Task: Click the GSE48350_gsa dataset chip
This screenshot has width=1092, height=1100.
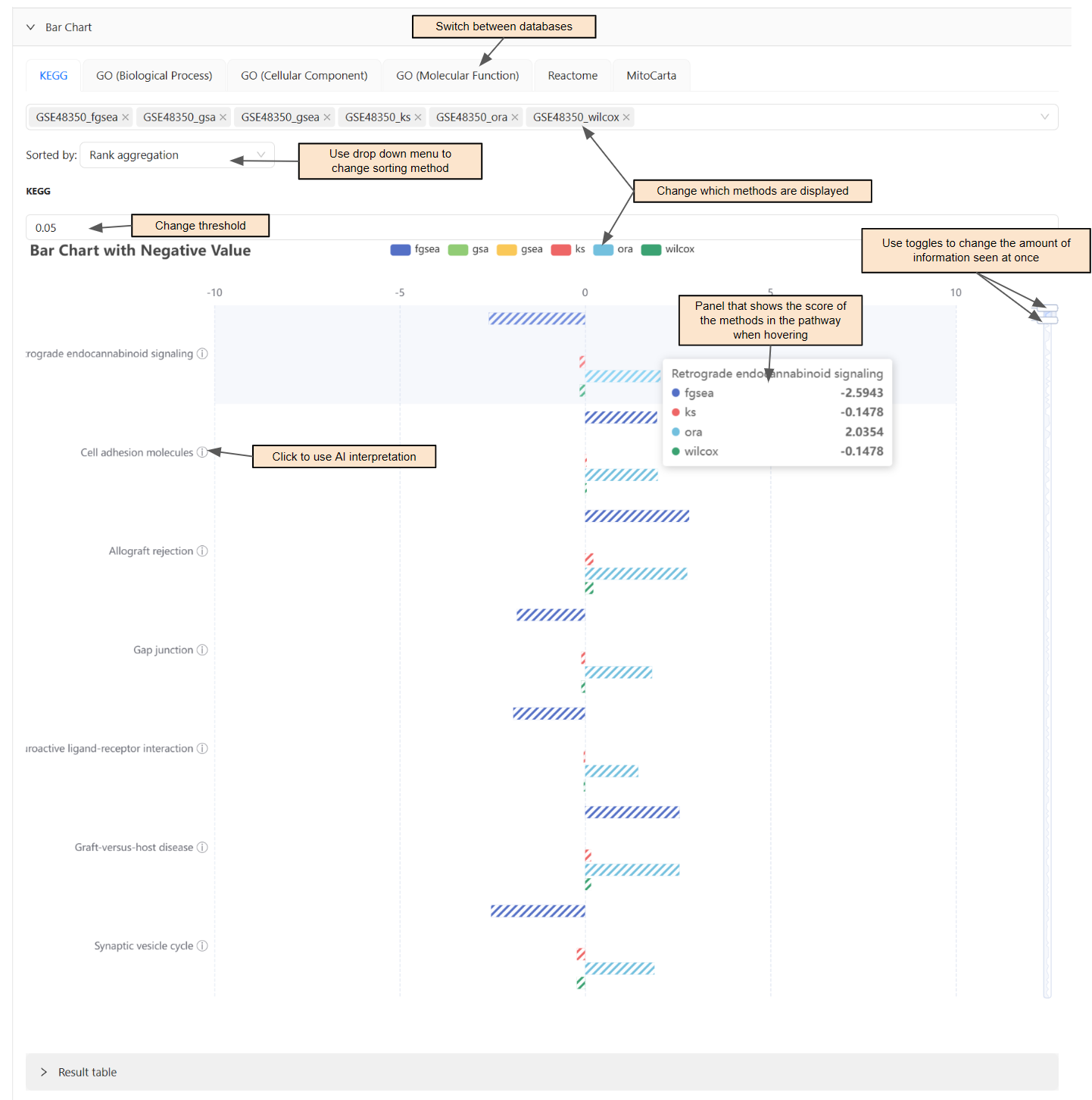Action: [x=178, y=117]
